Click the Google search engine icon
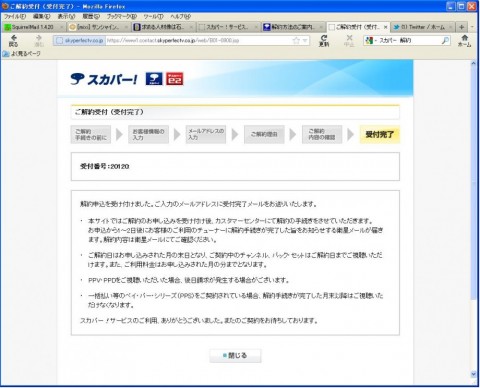The width and height of the screenshot is (480, 388). [369, 41]
